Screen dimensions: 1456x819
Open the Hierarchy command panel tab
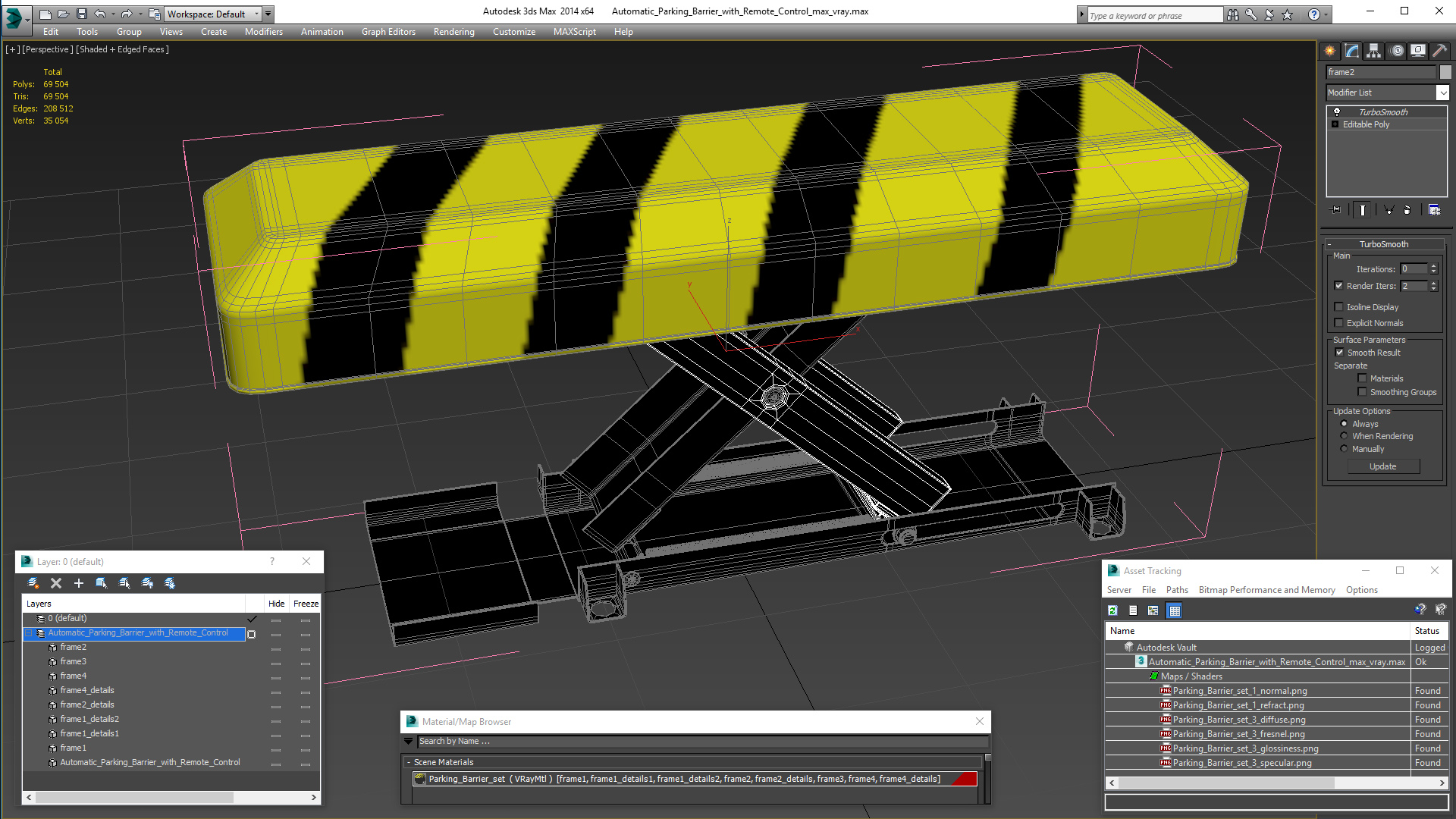click(1374, 51)
